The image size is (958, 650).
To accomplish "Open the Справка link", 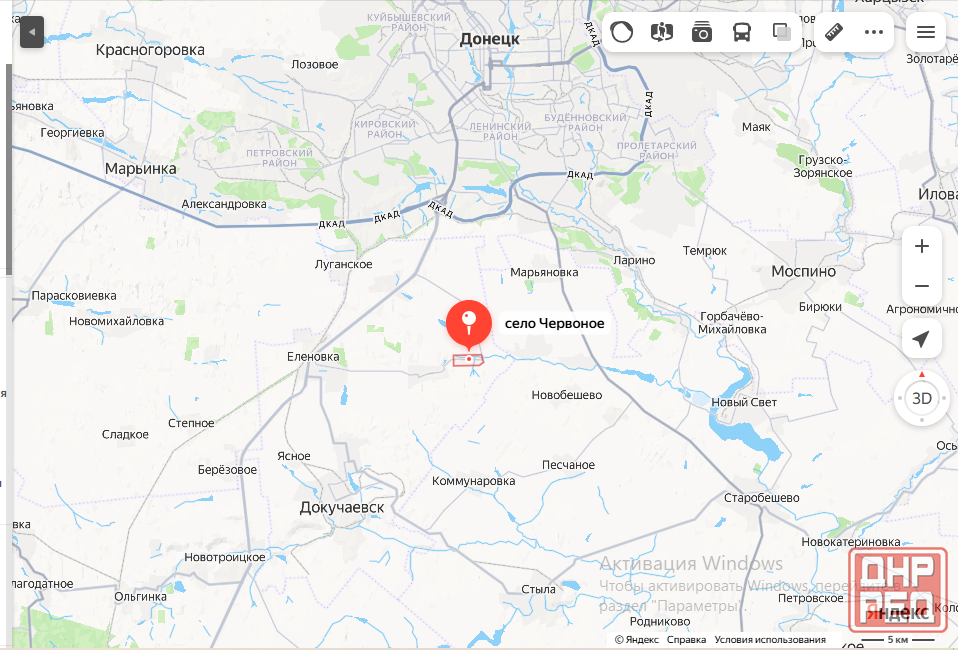I will point(686,640).
